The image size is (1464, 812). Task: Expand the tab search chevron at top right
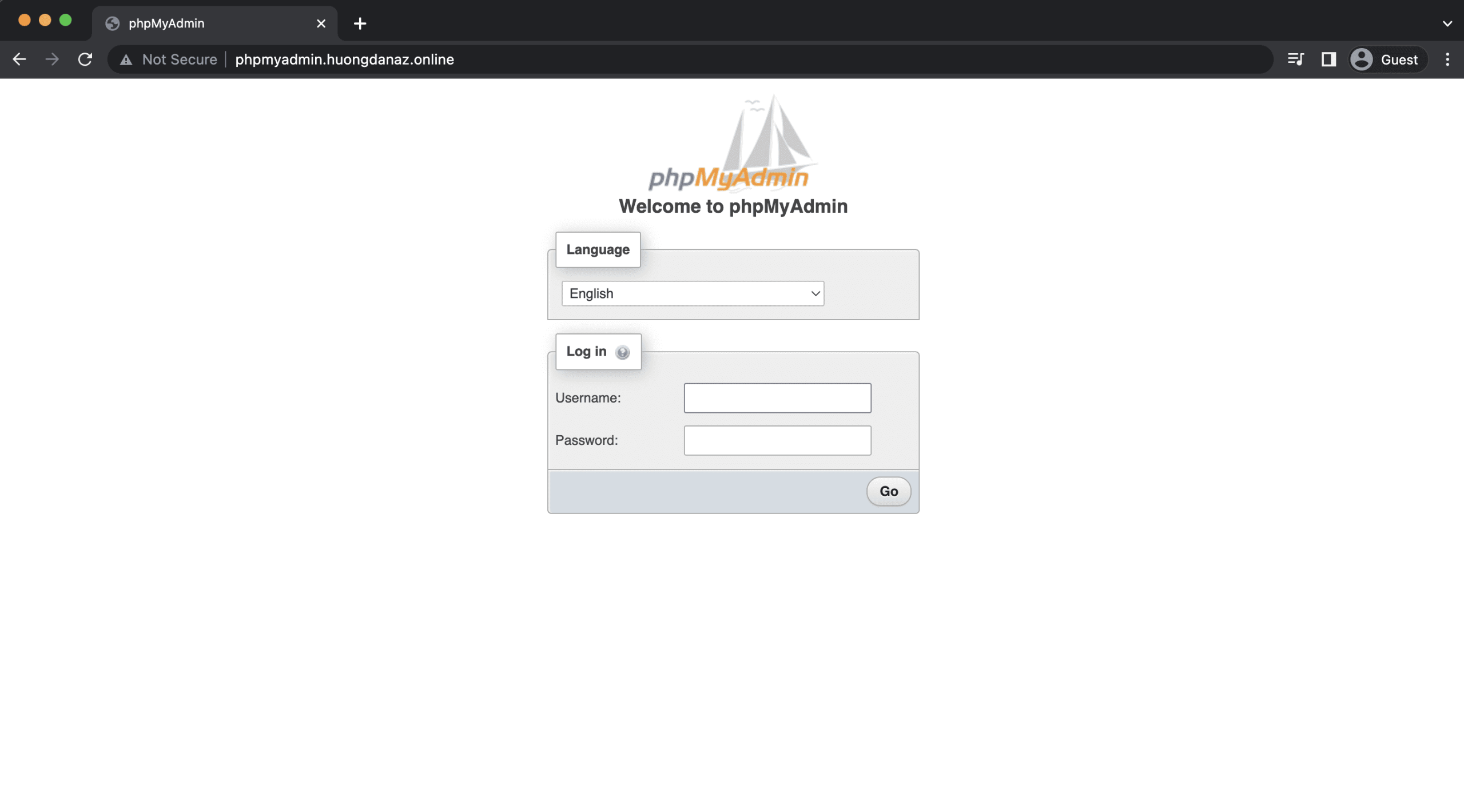[x=1446, y=23]
